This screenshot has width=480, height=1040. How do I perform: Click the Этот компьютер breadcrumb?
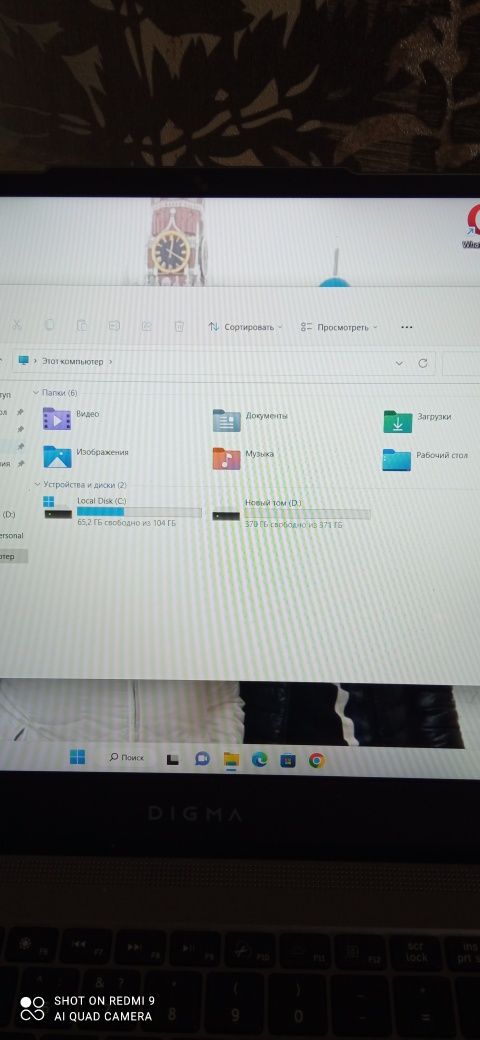click(x=73, y=361)
